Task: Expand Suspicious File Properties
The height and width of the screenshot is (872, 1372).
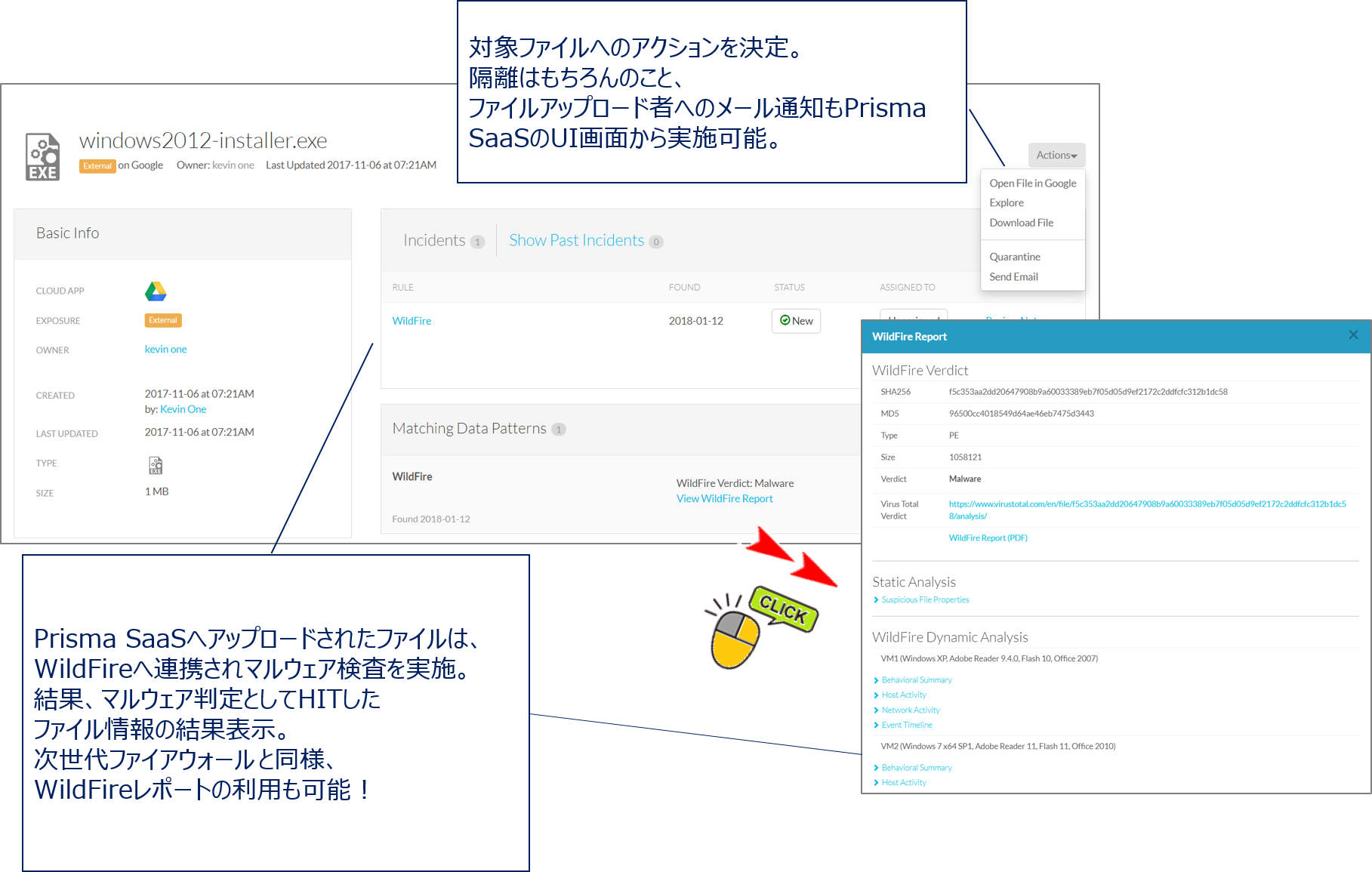Action: 925,600
